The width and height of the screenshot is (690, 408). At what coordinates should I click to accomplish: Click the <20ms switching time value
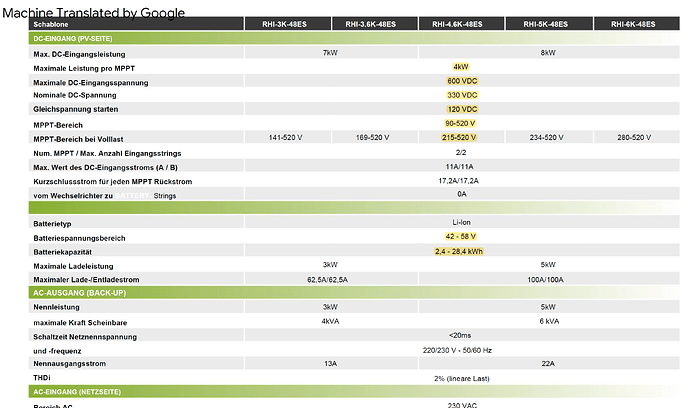coord(460,335)
